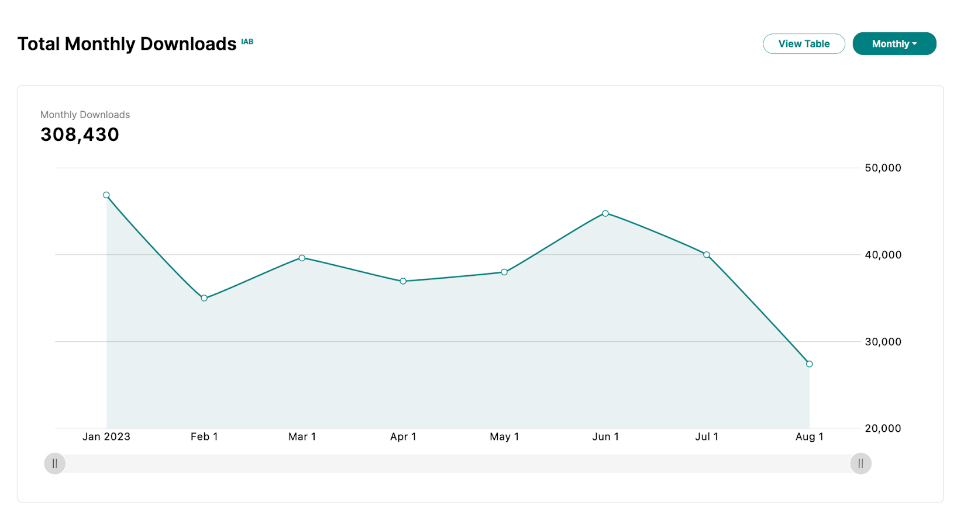This screenshot has height=529, width=965.
Task: Select the Jan 2023 data point
Action: coord(106,195)
